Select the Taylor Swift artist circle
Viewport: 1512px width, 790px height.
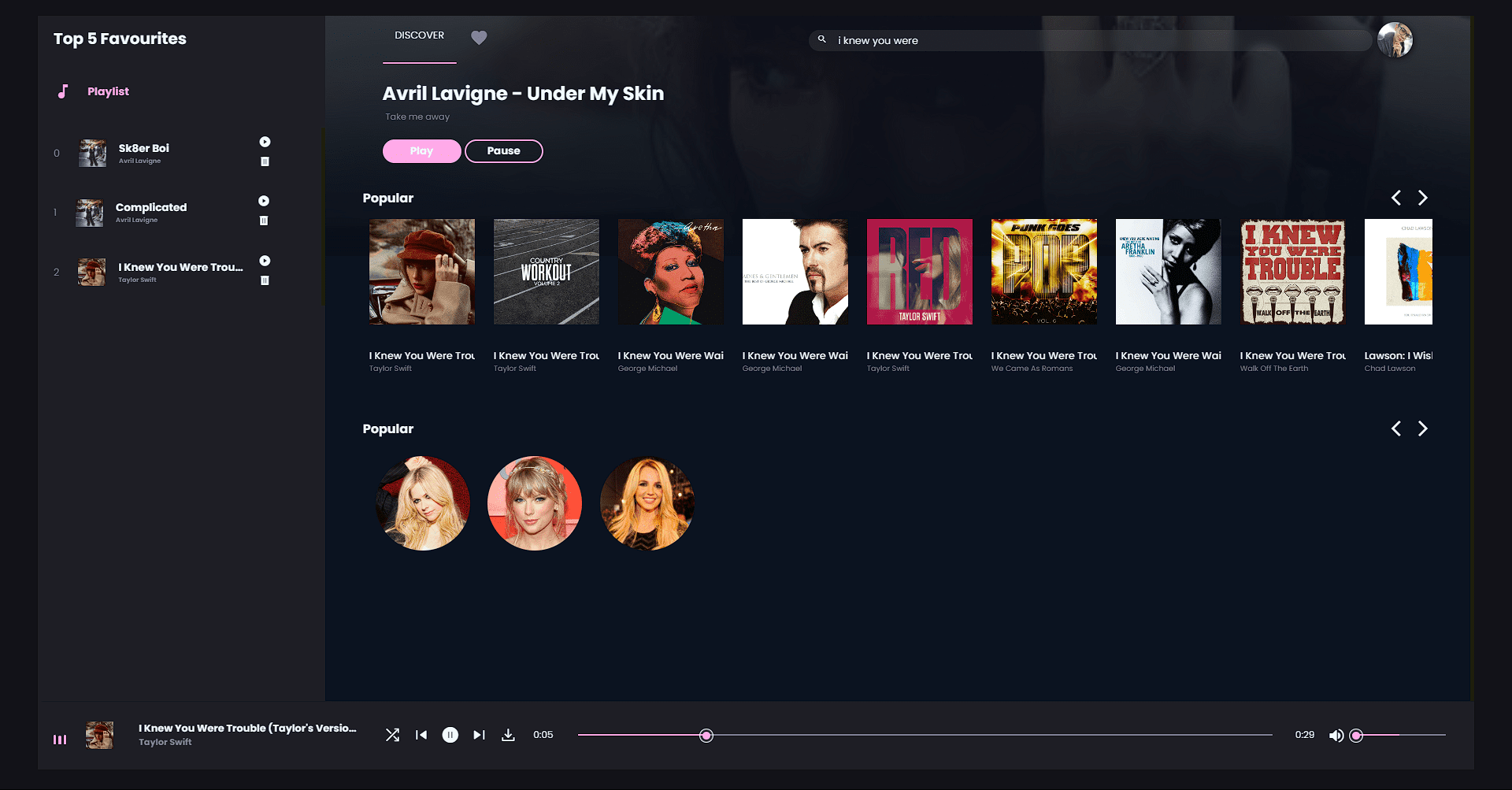pos(535,503)
